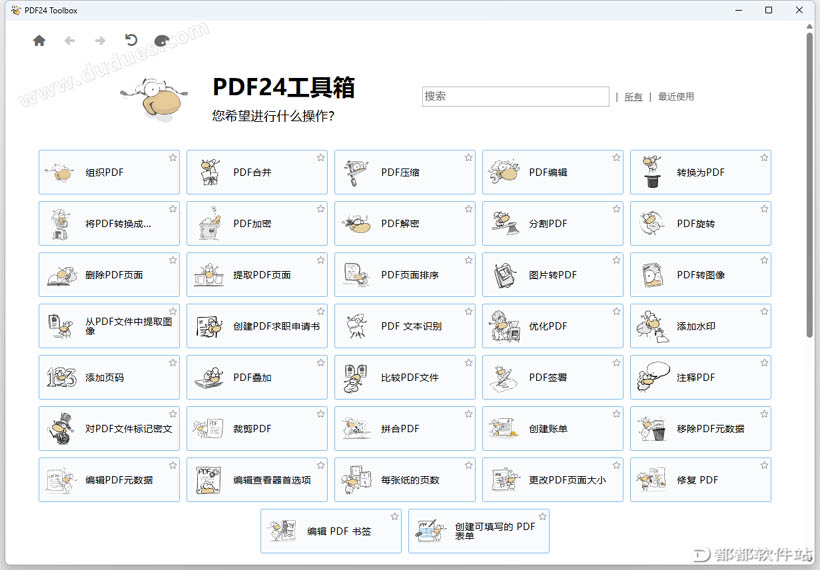Open the 编辑查看器首选项 tool
This screenshot has height=570, width=820.
[257, 480]
